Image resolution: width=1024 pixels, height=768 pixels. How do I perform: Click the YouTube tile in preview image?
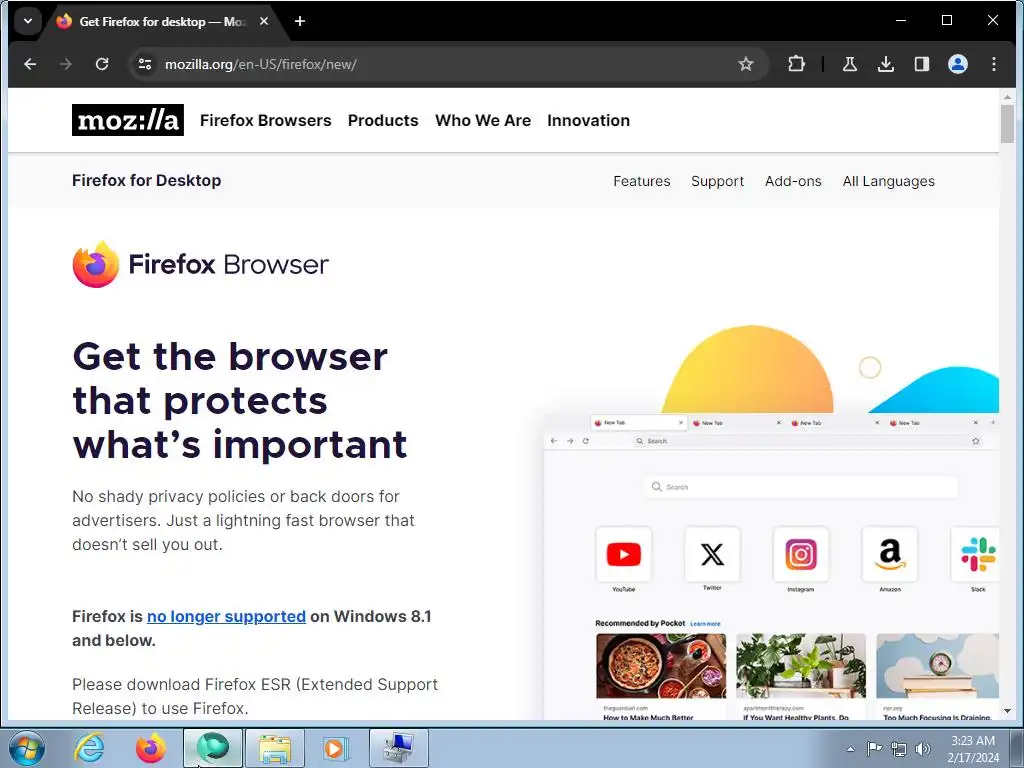(624, 554)
